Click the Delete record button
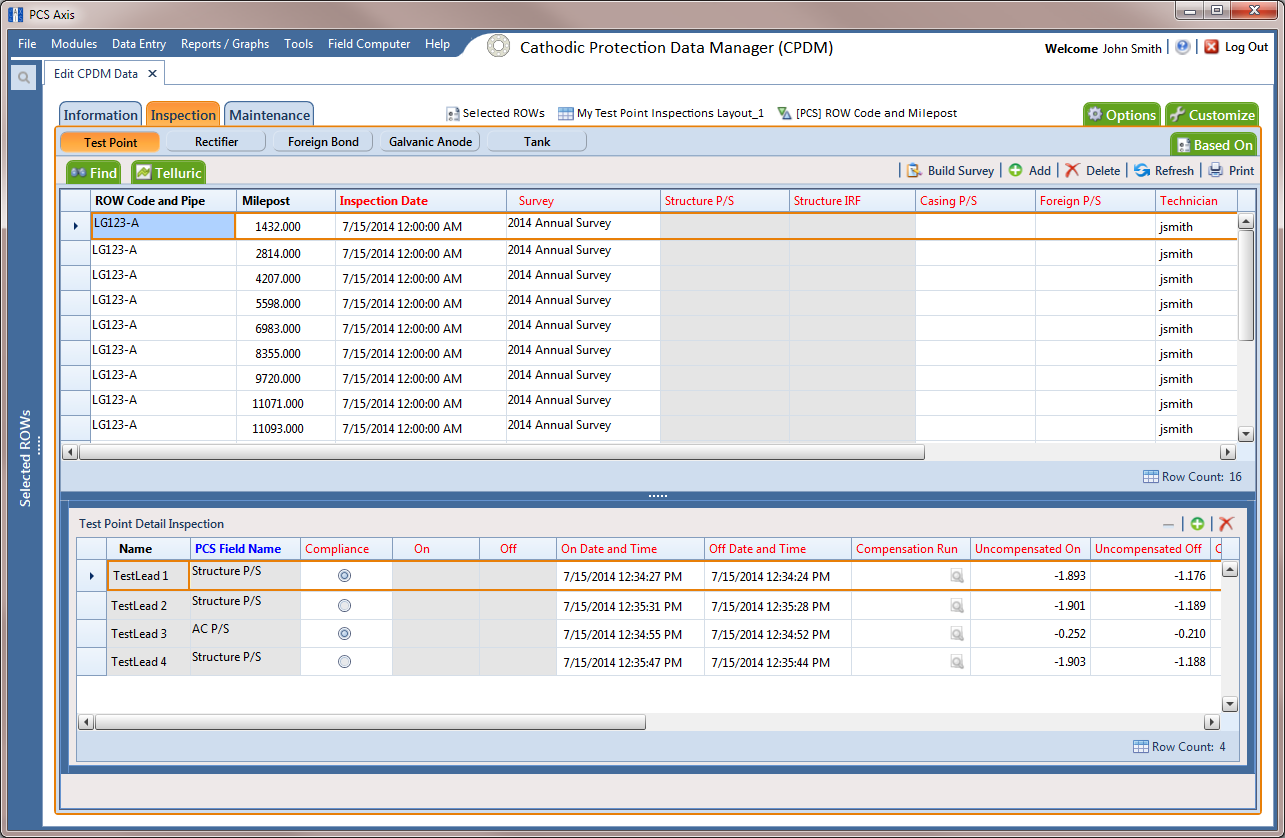Image resolution: width=1285 pixels, height=838 pixels. 1092,171
